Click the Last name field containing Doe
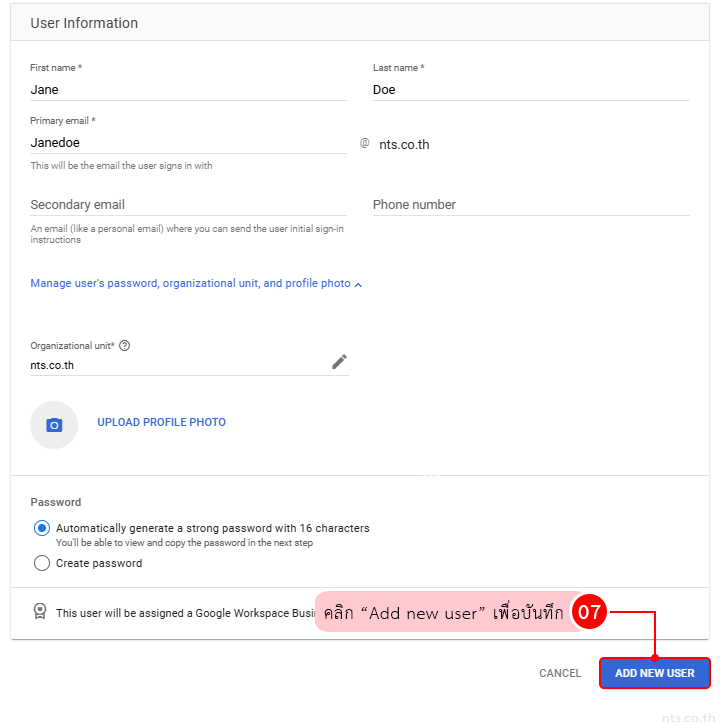720x727 pixels. tap(530, 90)
